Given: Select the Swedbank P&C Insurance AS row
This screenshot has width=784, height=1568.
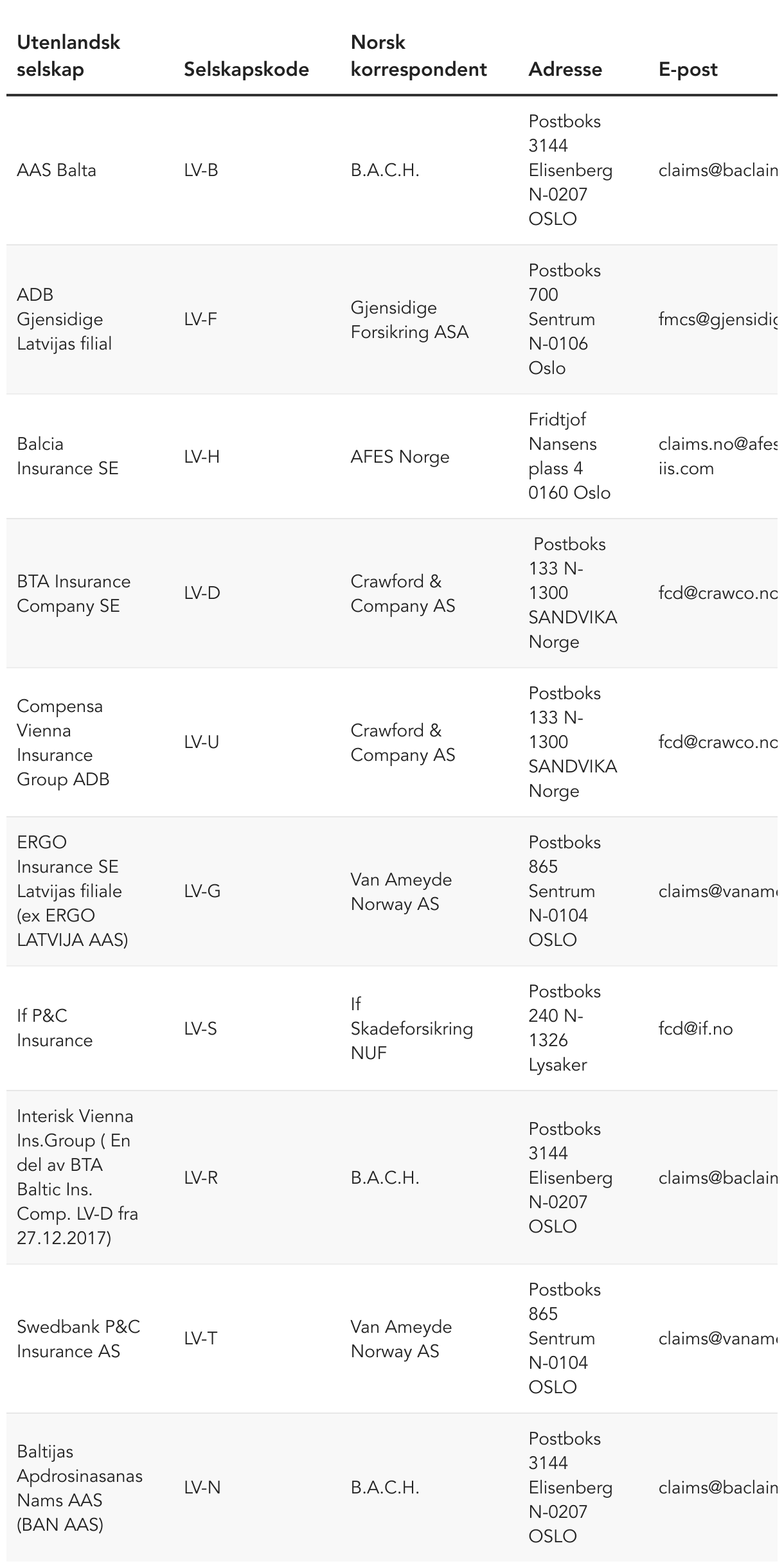Looking at the screenshot, I should [x=392, y=1339].
